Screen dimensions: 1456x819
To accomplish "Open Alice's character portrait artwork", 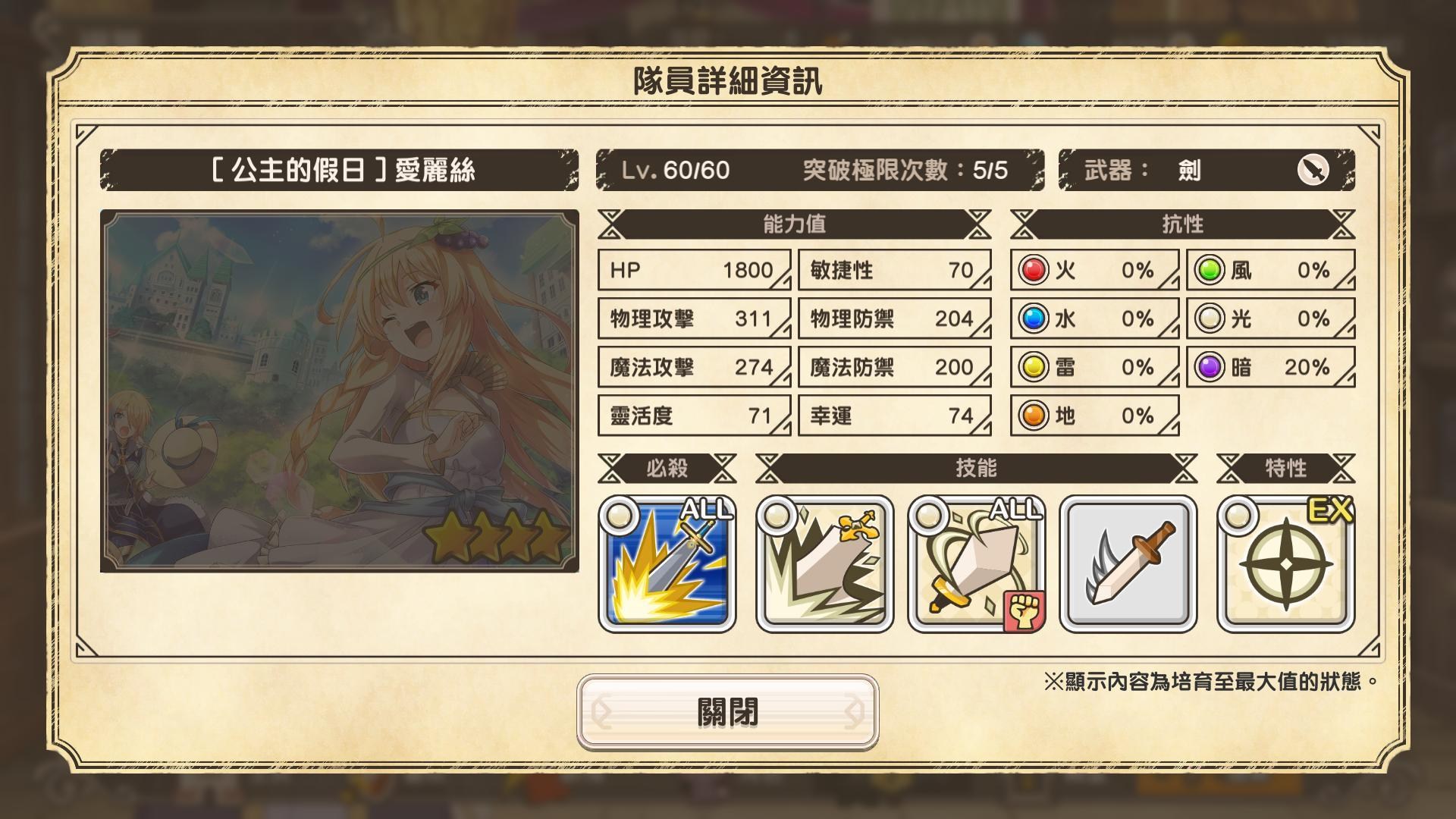I will (x=339, y=391).
